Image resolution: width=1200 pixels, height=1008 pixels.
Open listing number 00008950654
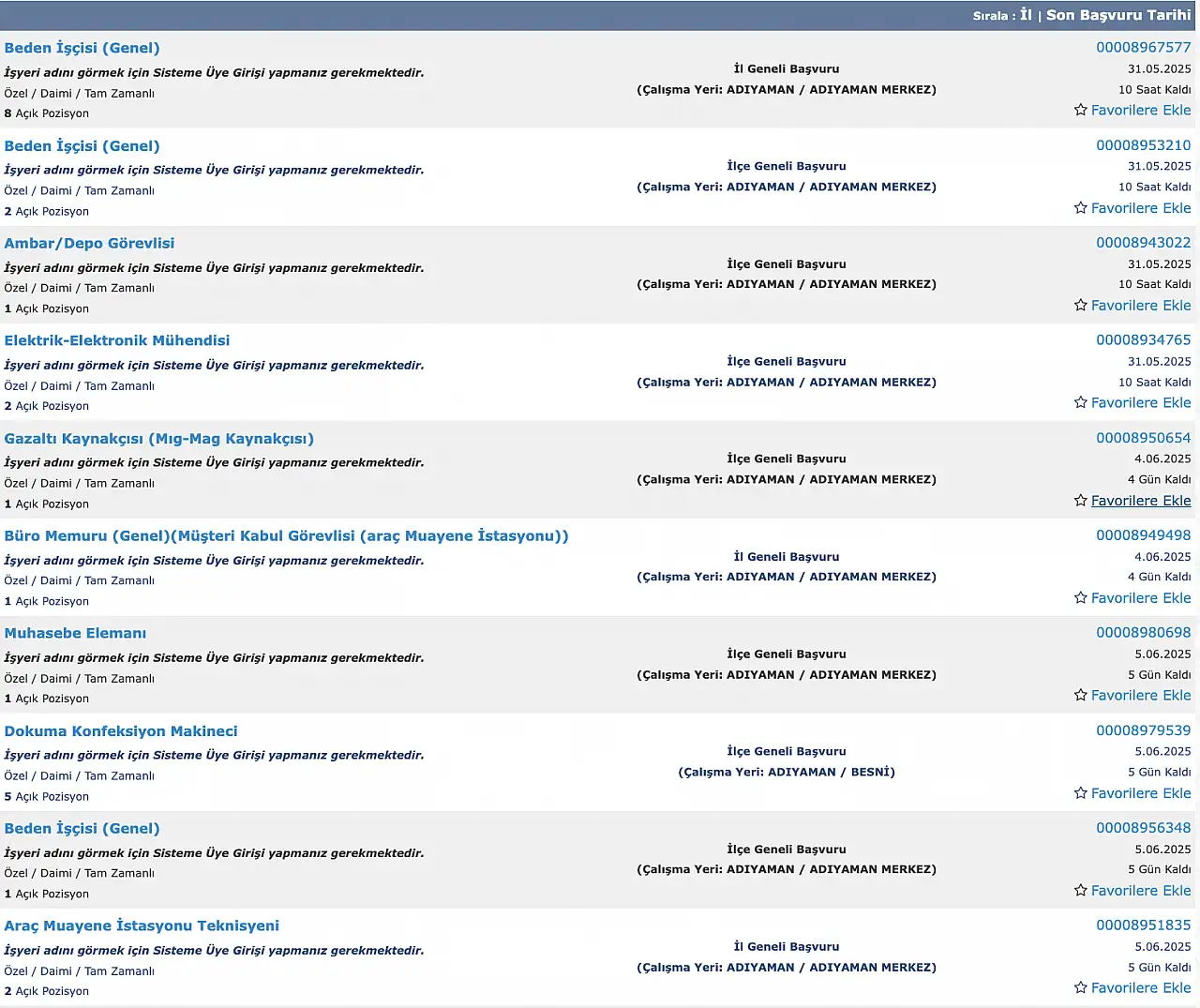(x=1144, y=437)
